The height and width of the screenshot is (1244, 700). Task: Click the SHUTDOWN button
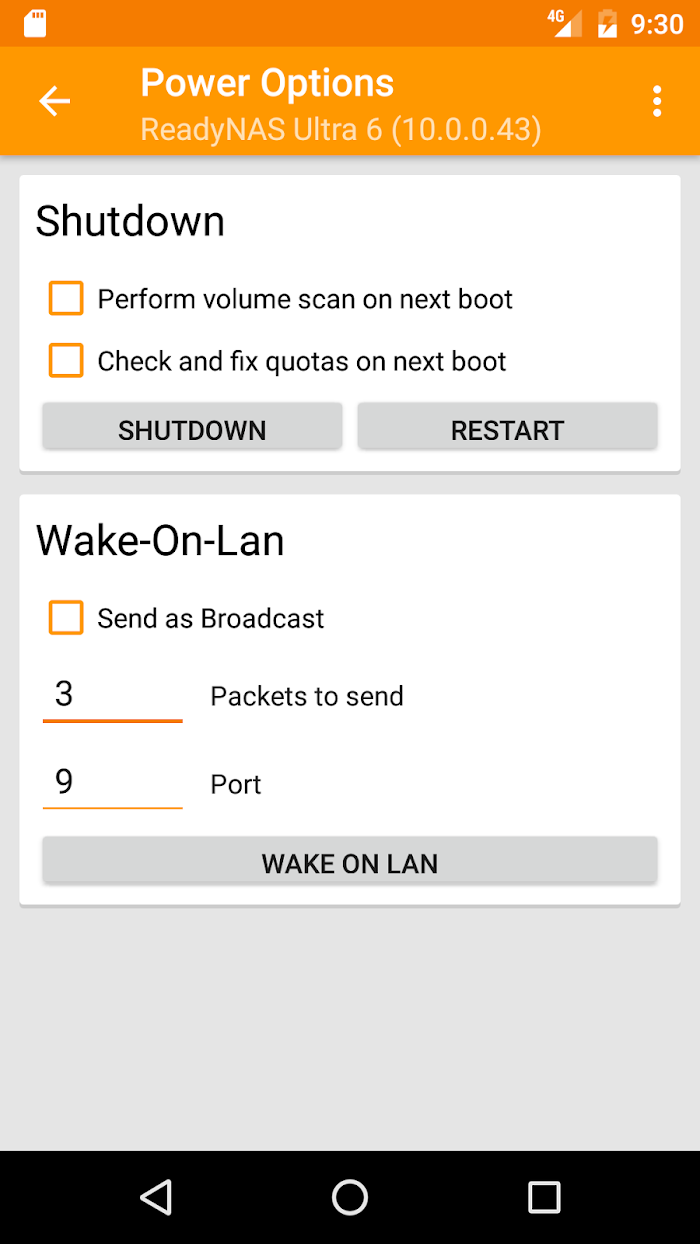pos(192,429)
